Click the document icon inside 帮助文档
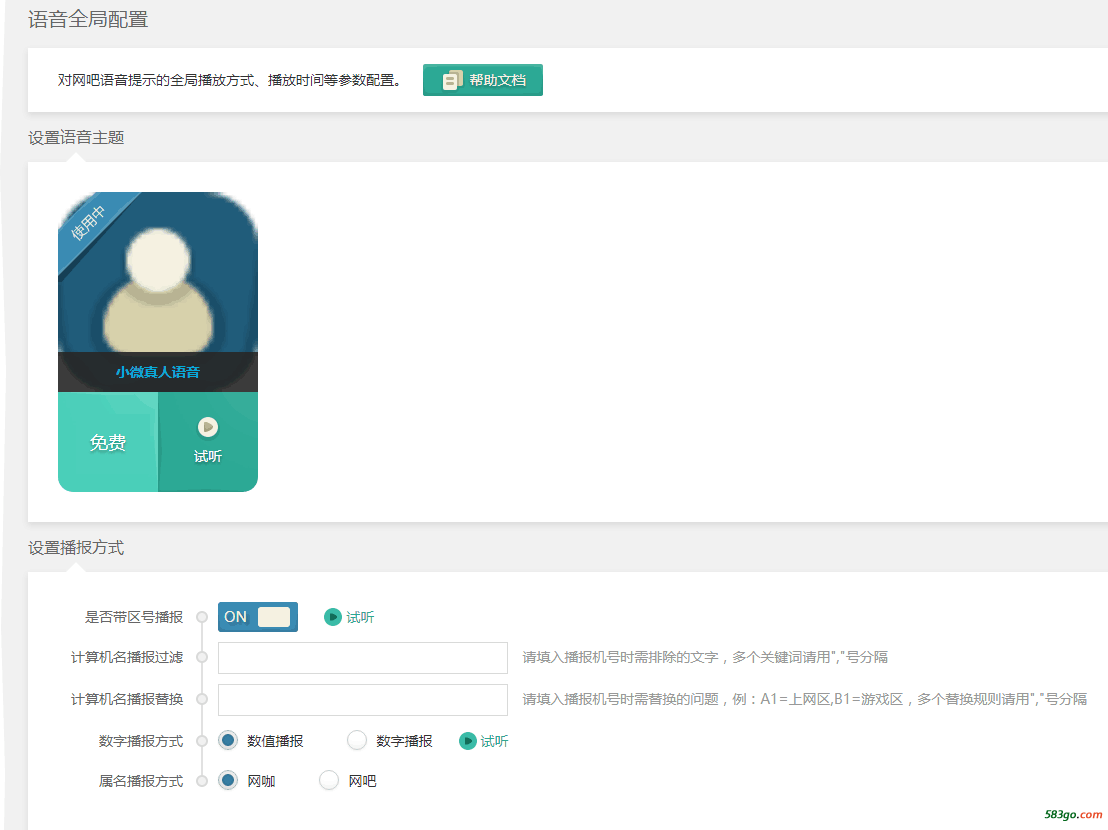1108x830 pixels. click(453, 80)
